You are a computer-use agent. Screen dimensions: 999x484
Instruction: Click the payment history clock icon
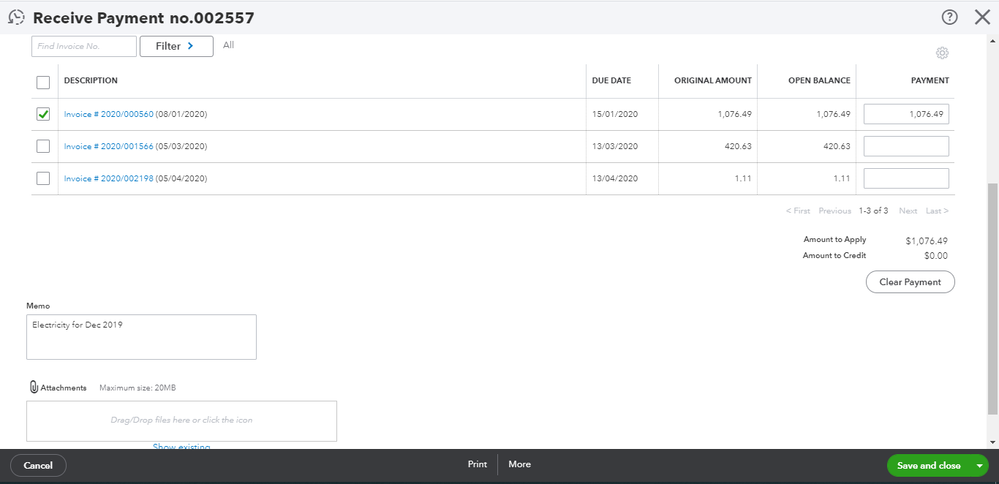[x=16, y=17]
